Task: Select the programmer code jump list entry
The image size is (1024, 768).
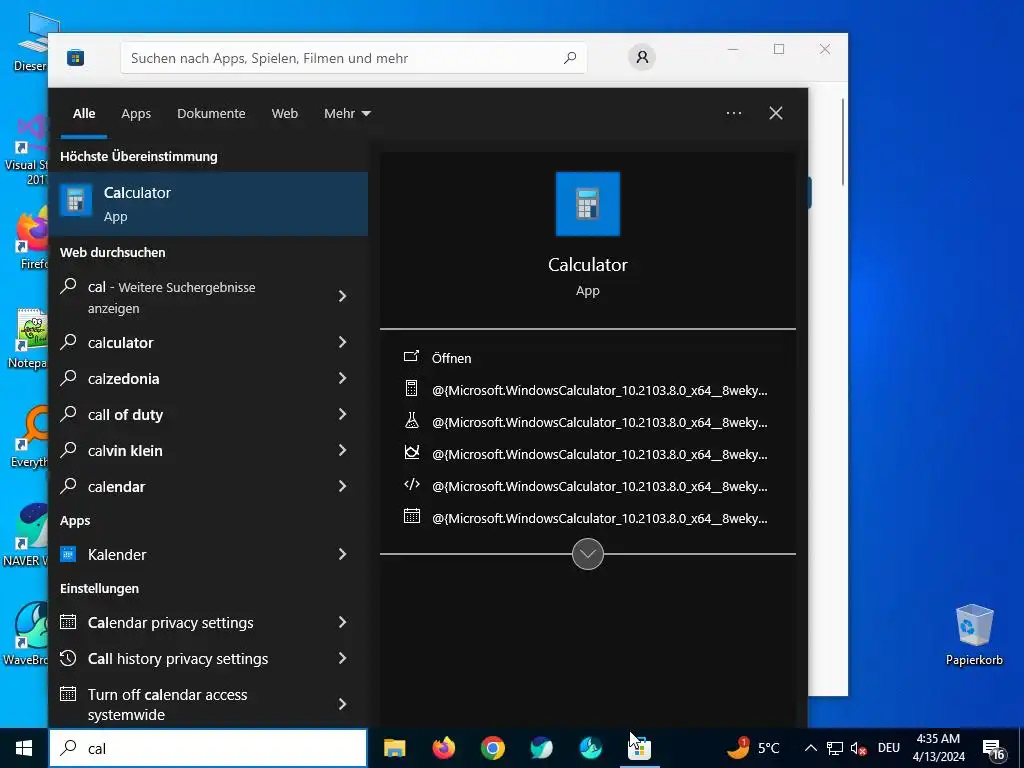Action: [x=587, y=486]
